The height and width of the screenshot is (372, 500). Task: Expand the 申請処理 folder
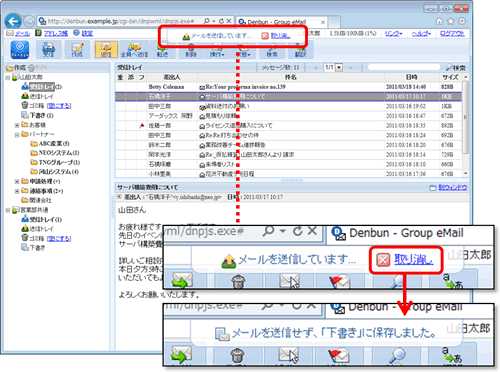pyautogui.click(x=17, y=182)
